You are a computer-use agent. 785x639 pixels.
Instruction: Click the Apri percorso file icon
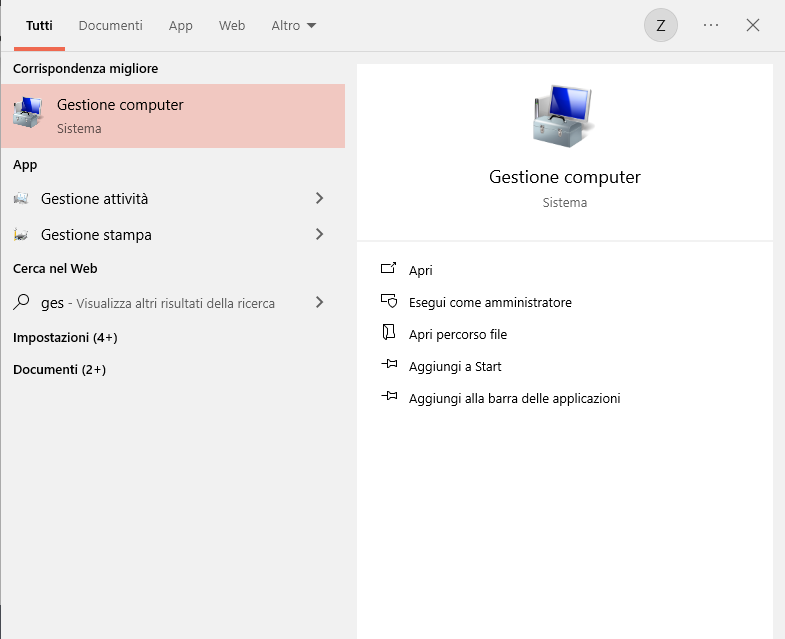[x=389, y=334]
